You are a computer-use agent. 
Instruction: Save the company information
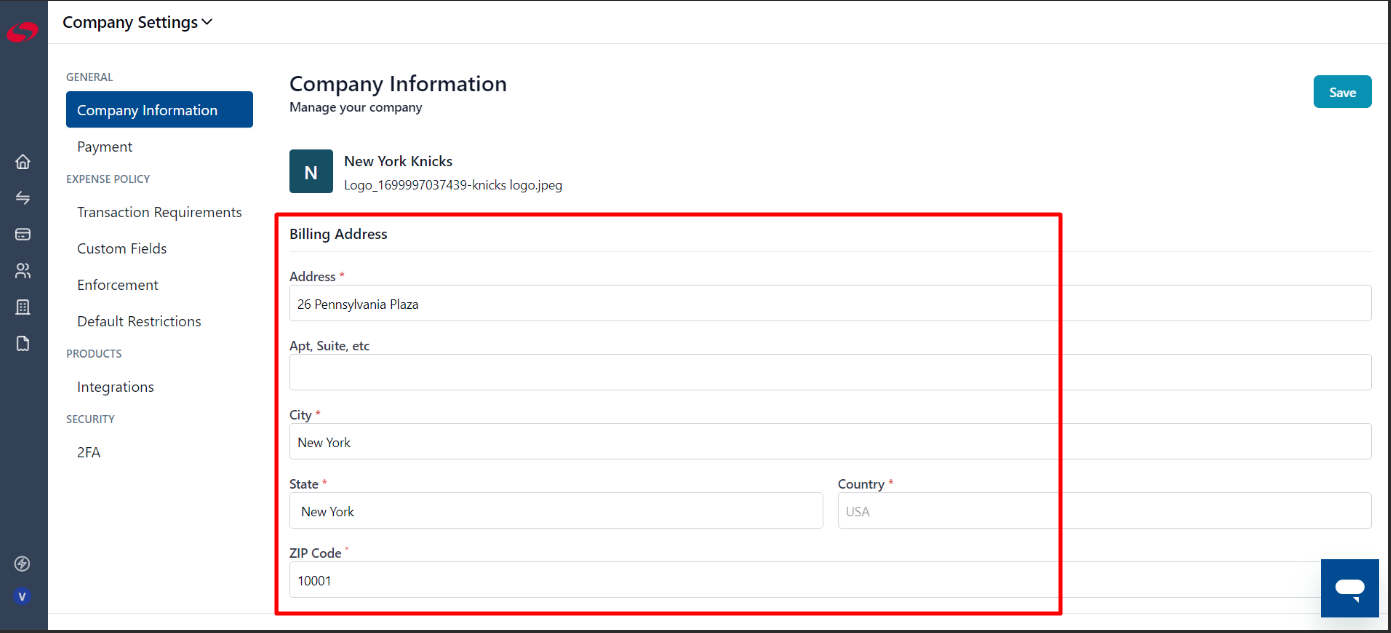1342,92
